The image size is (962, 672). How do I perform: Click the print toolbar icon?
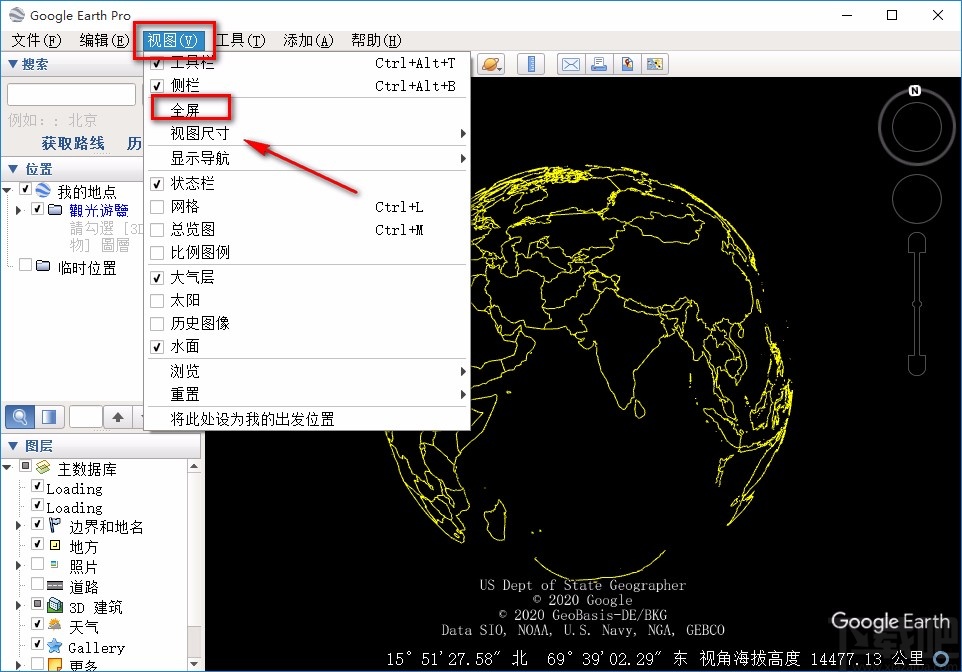(x=599, y=64)
